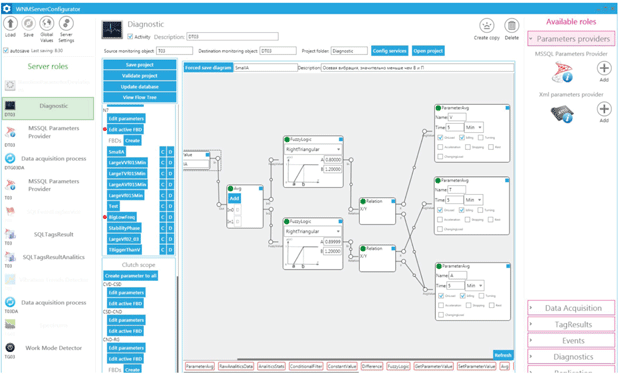Click the D button next to SmallA

pyautogui.click(x=170, y=152)
